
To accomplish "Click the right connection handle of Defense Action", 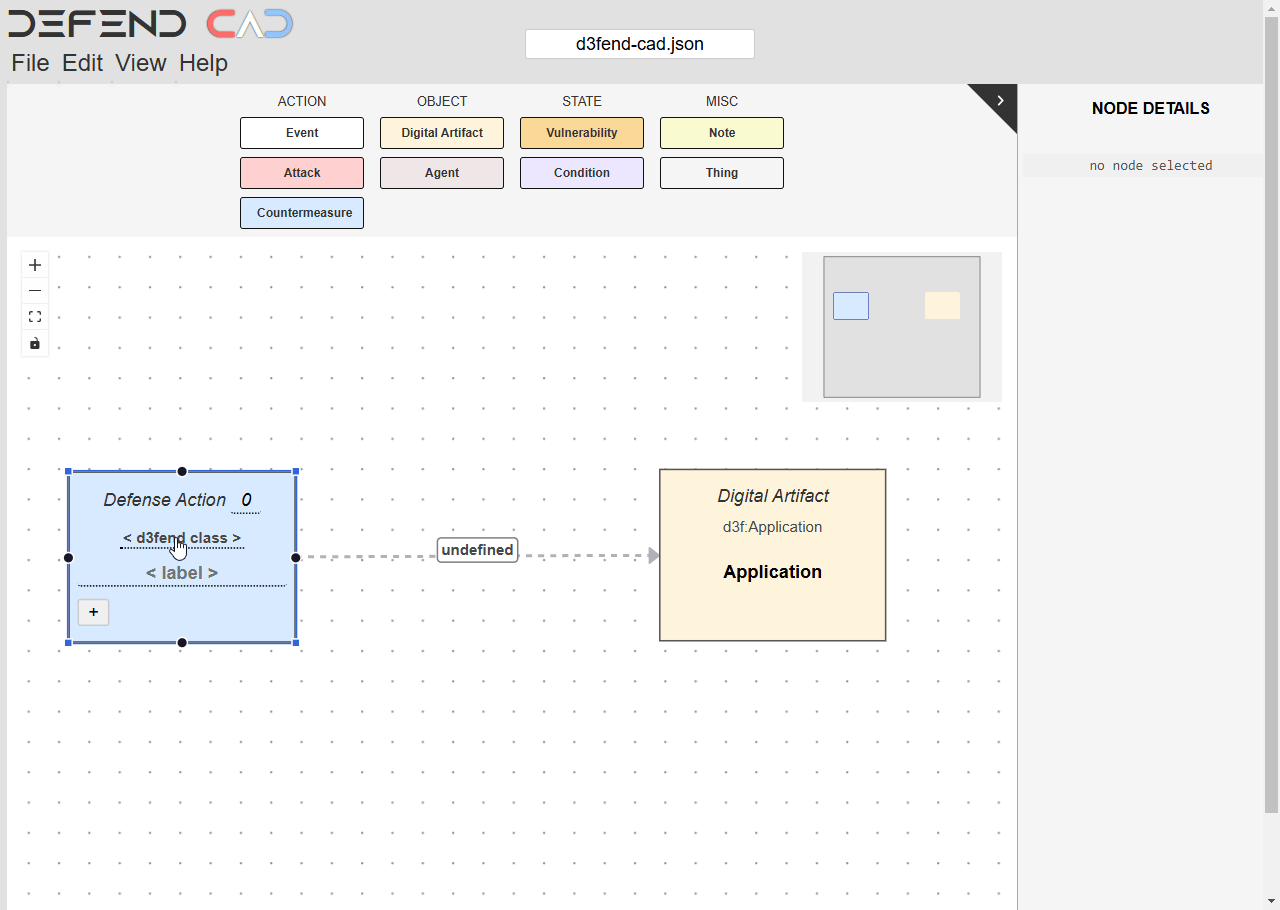I will coord(296,557).
